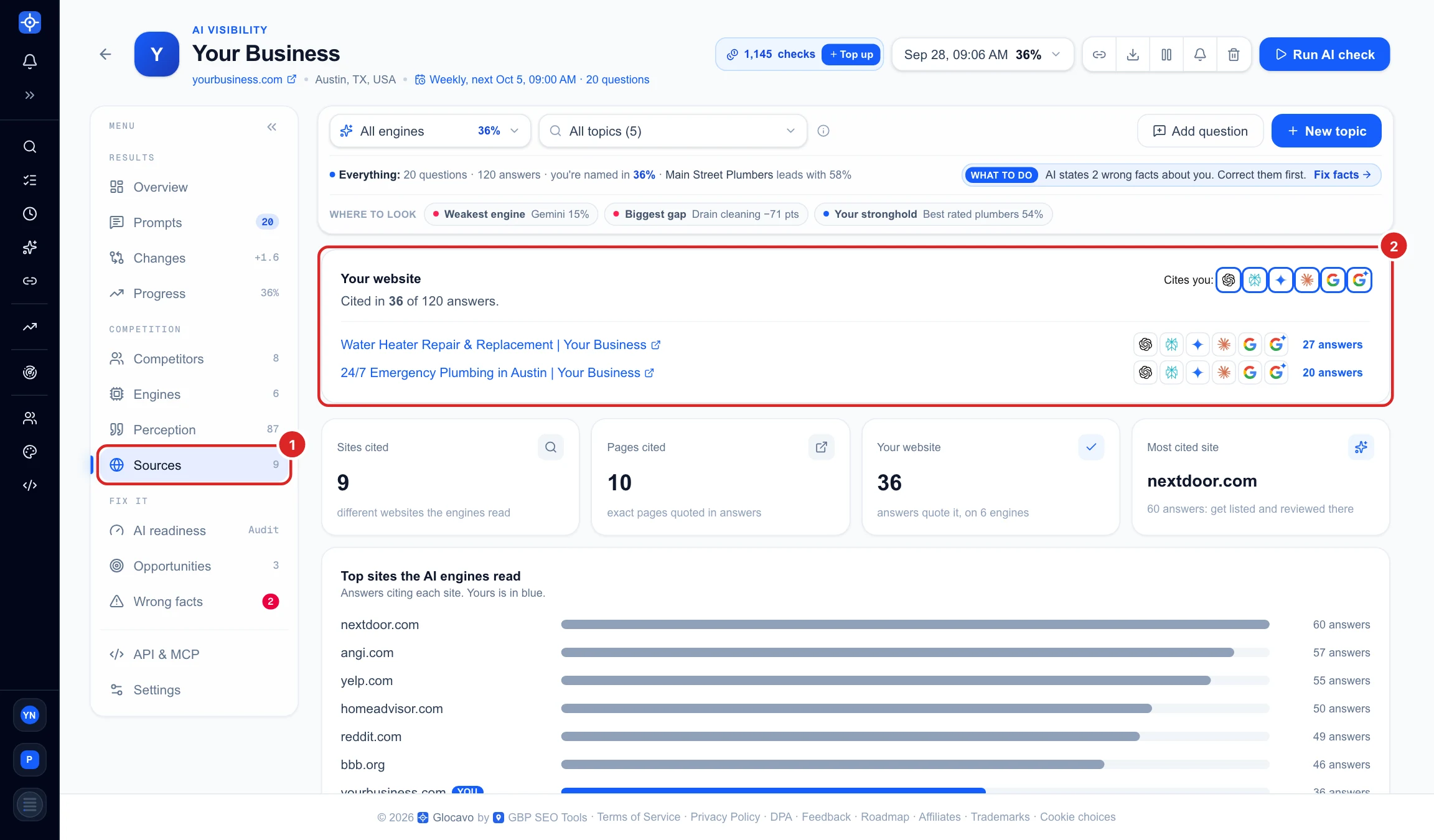Image resolution: width=1434 pixels, height=840 pixels.
Task: Open the All topics (5) dropdown
Action: coord(673,131)
